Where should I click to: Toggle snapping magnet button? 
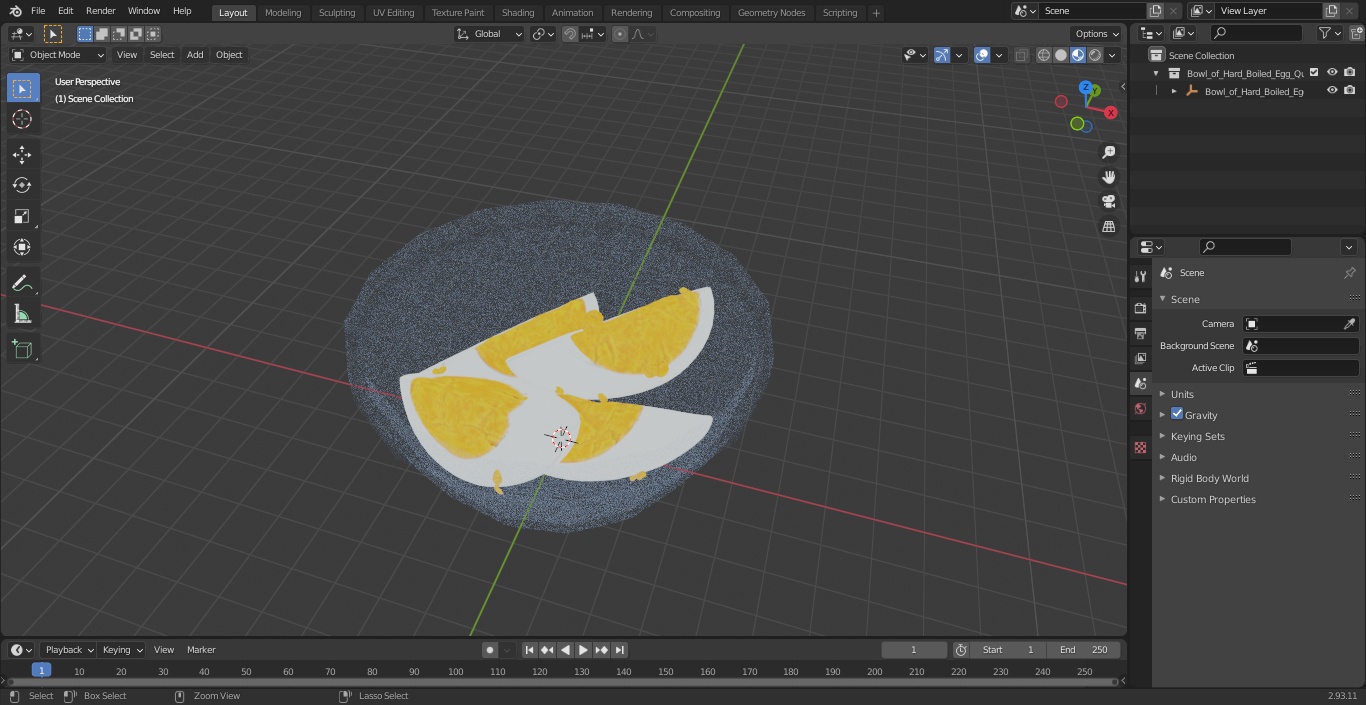pos(570,34)
